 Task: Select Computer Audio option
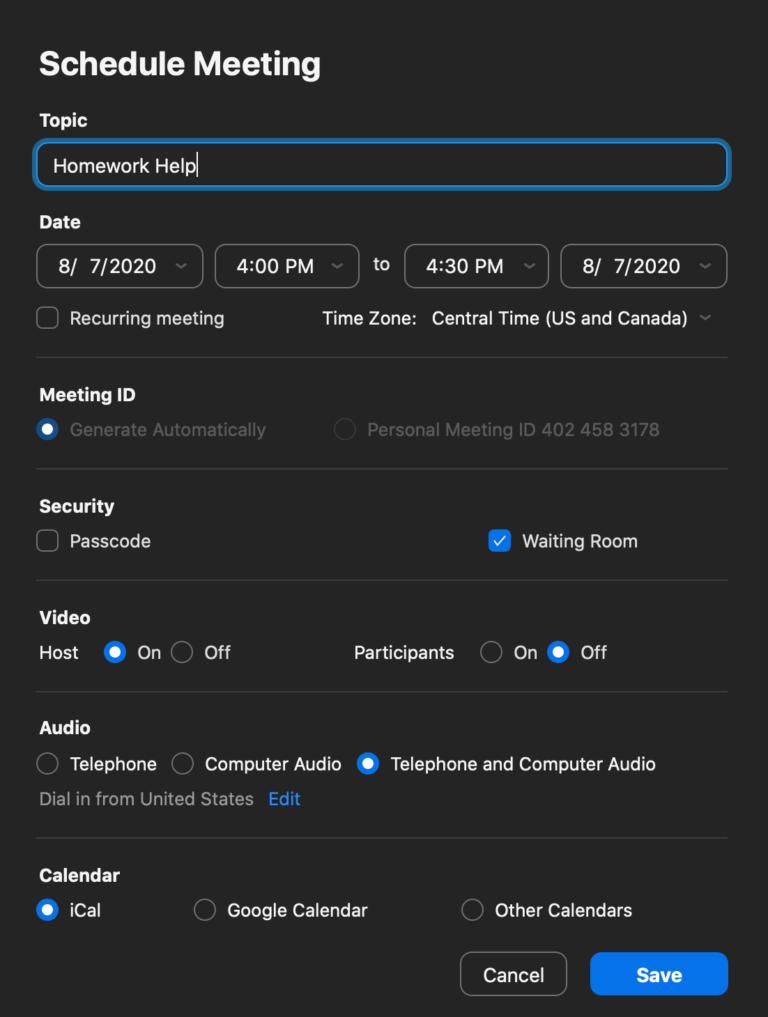pyautogui.click(x=182, y=764)
